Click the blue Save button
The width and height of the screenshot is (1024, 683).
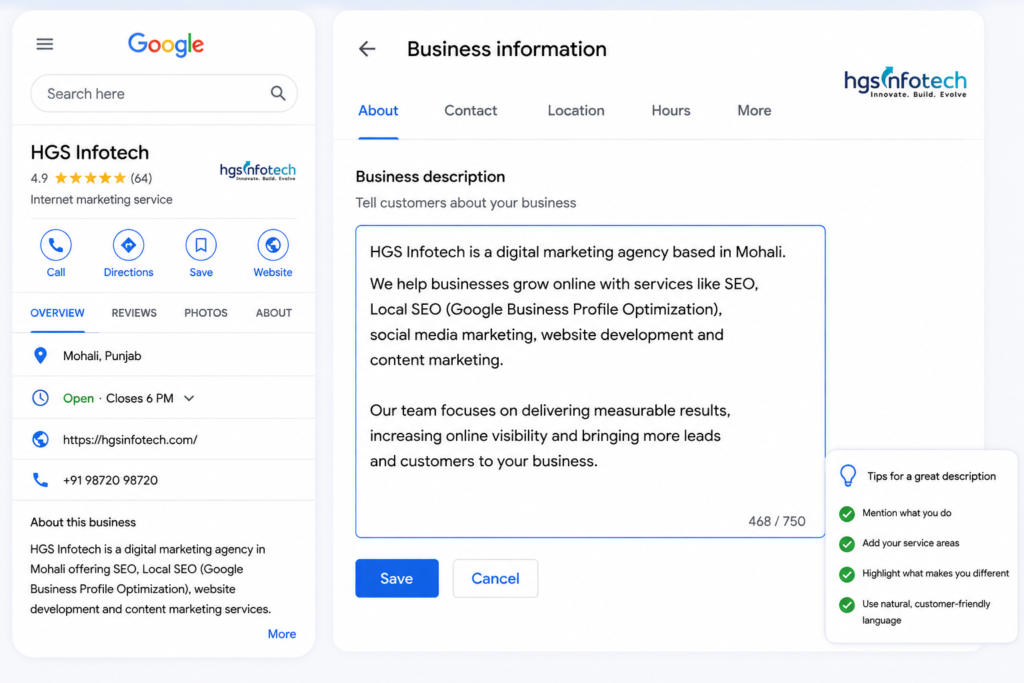pyautogui.click(x=397, y=578)
